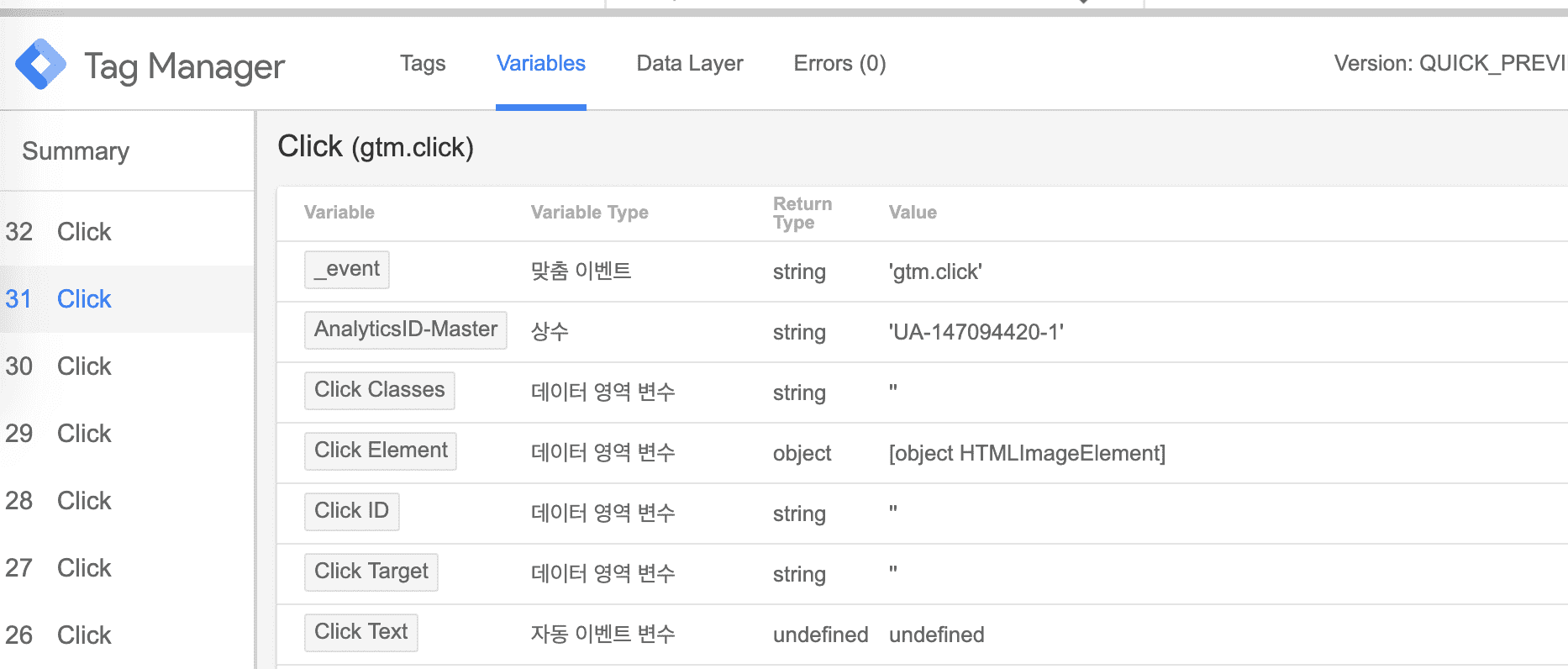Select event 26 Click in sidebar
The width and height of the screenshot is (1568, 669).
point(83,635)
